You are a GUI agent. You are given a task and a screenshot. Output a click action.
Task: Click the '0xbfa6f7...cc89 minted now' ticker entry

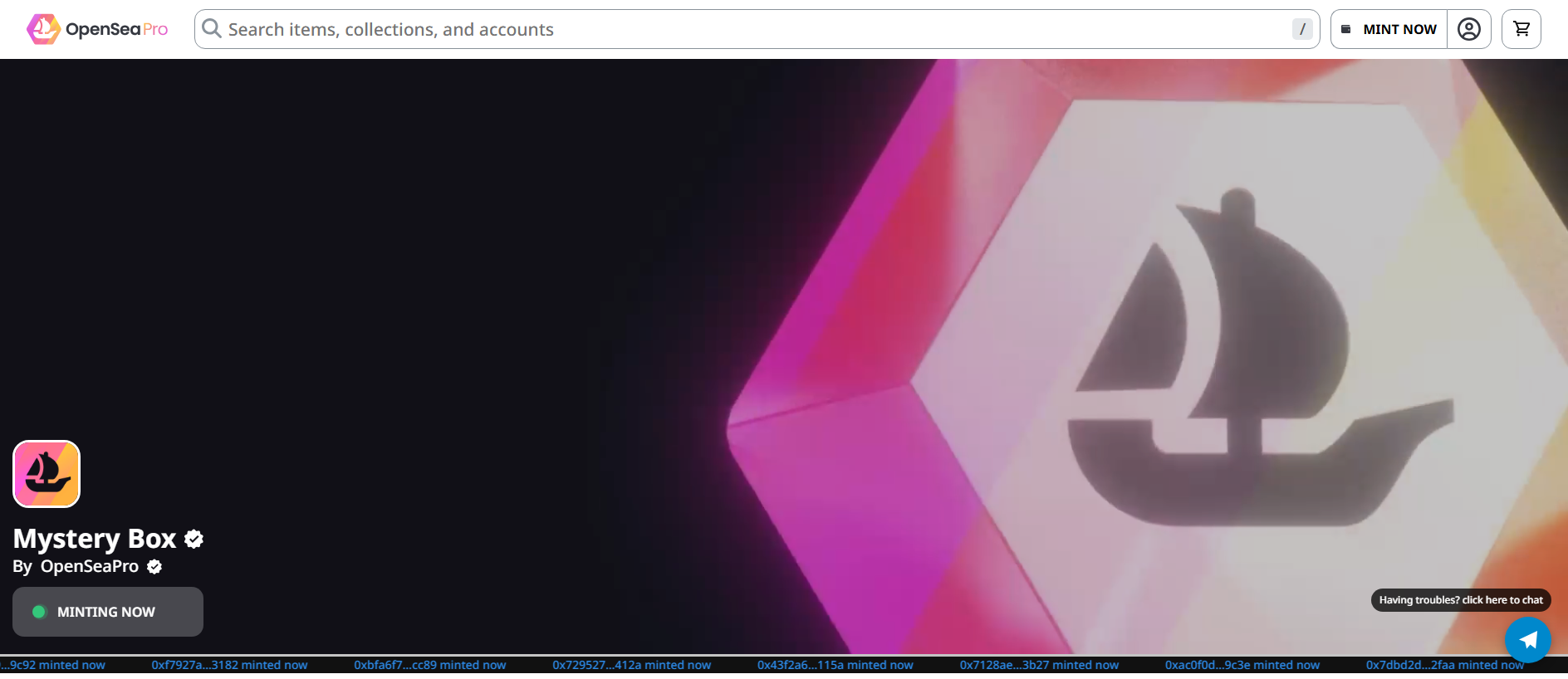tap(430, 665)
